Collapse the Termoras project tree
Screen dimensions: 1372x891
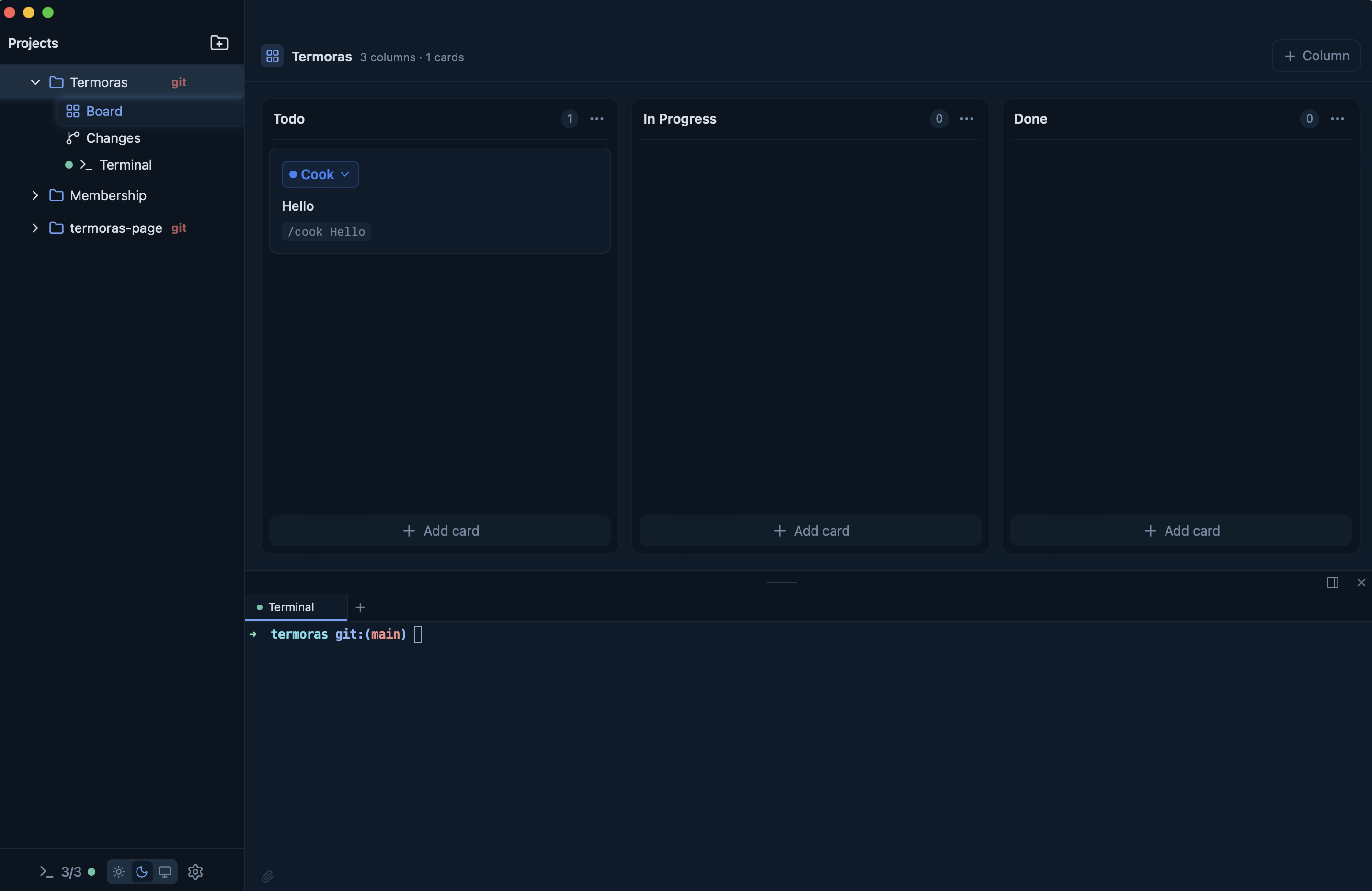[34, 82]
